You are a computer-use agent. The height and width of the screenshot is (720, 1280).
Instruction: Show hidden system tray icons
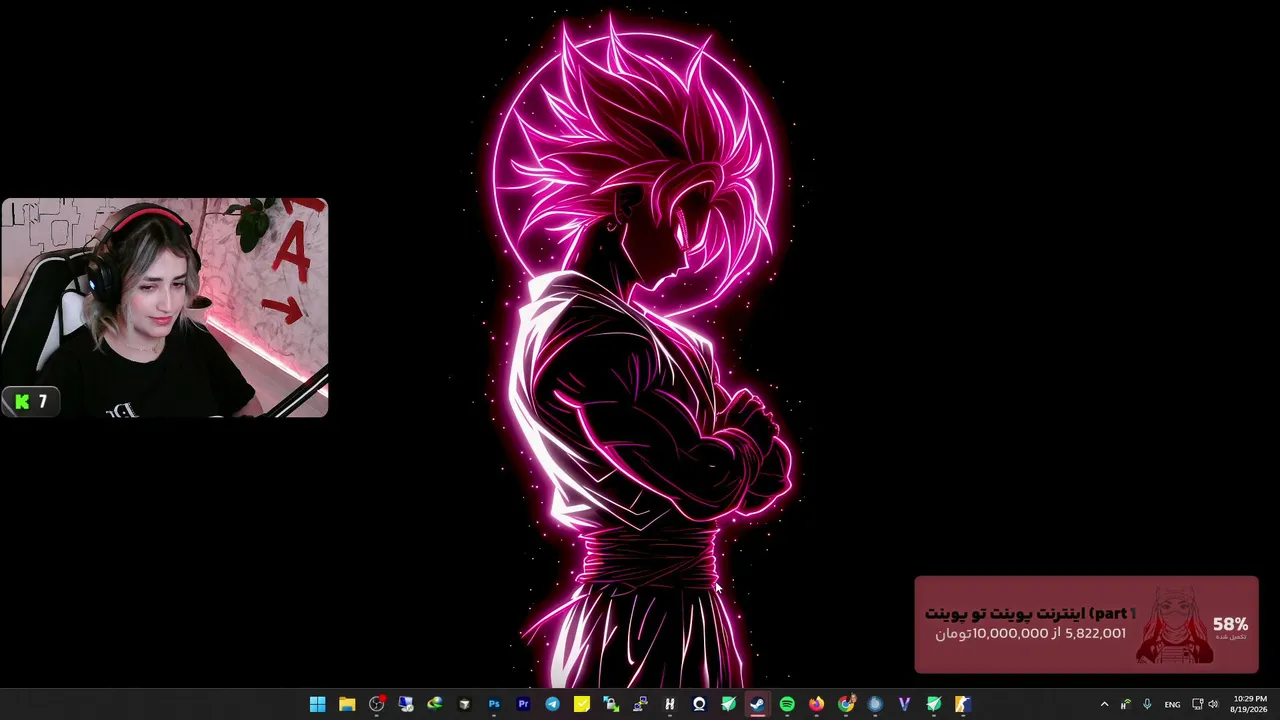point(1104,704)
